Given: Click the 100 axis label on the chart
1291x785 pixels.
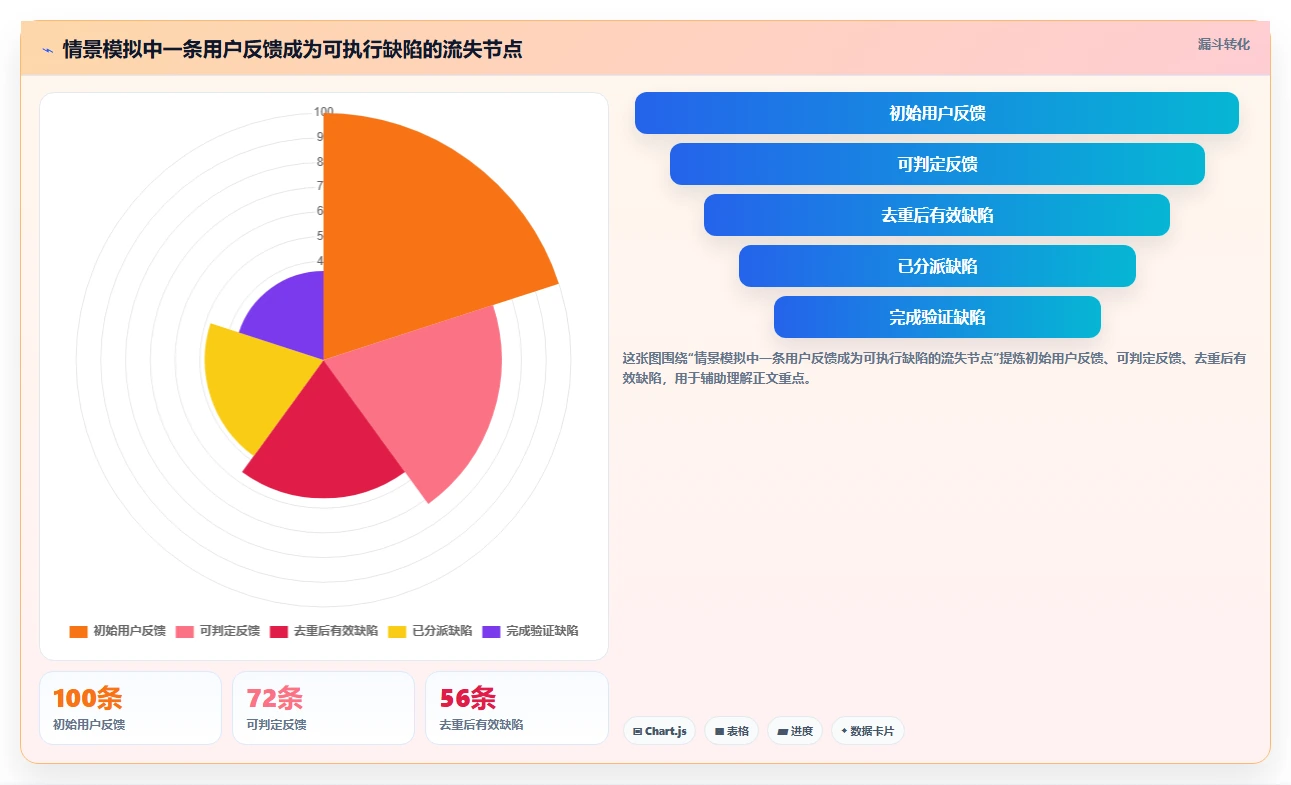Looking at the screenshot, I should click(323, 112).
